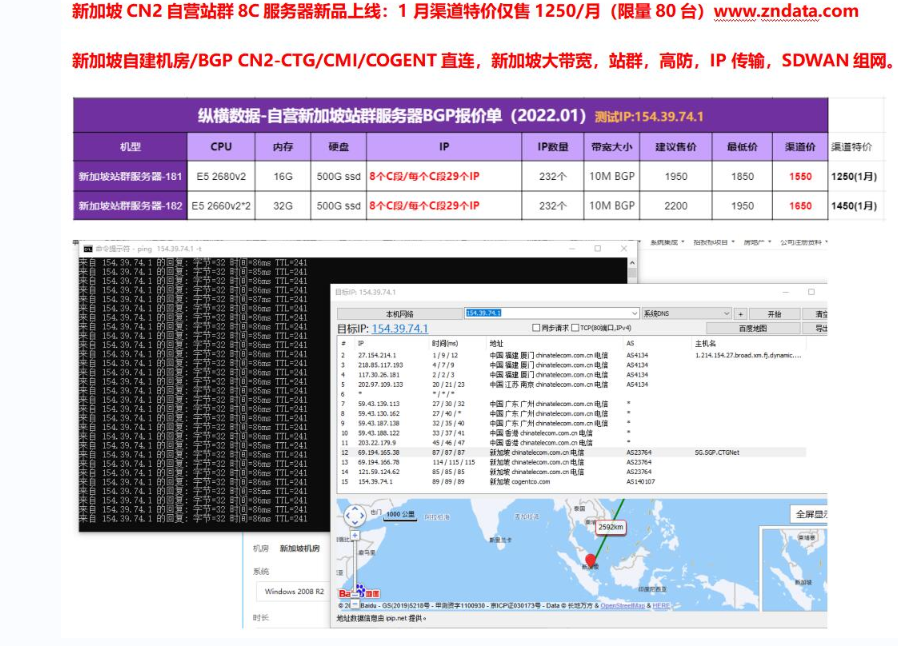Click the AS140107 cell
This screenshot has height=646, width=898.
coord(640,482)
